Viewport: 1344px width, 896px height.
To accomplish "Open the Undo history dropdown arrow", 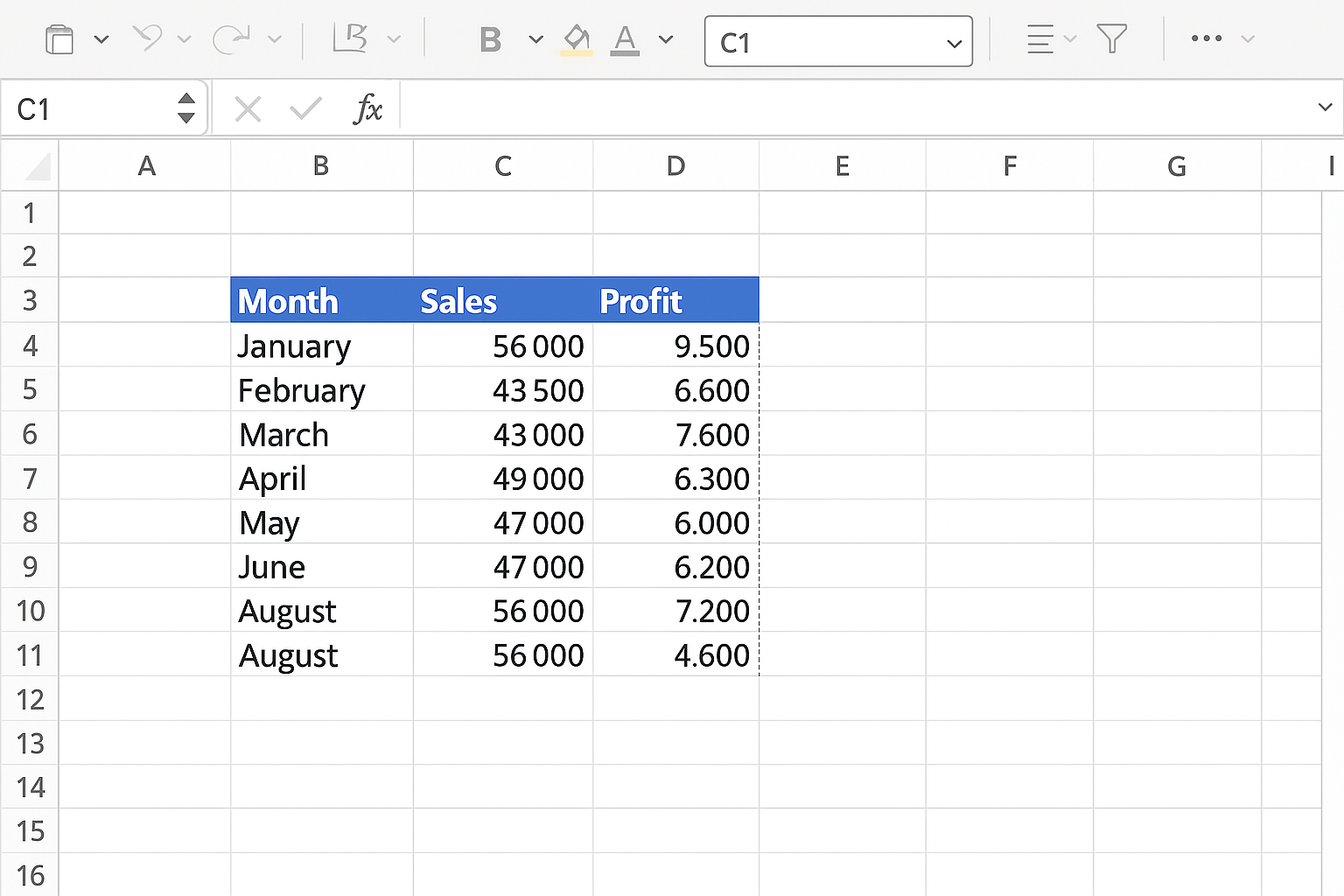I will [x=184, y=39].
